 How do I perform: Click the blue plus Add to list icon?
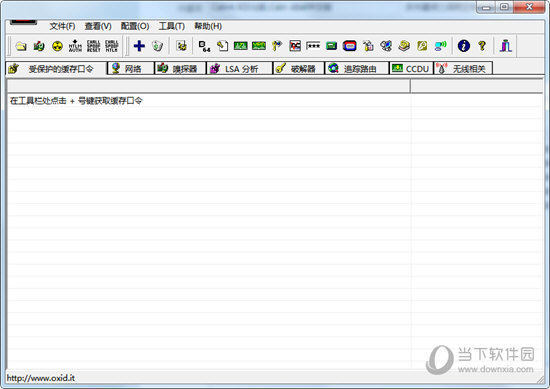tap(139, 46)
